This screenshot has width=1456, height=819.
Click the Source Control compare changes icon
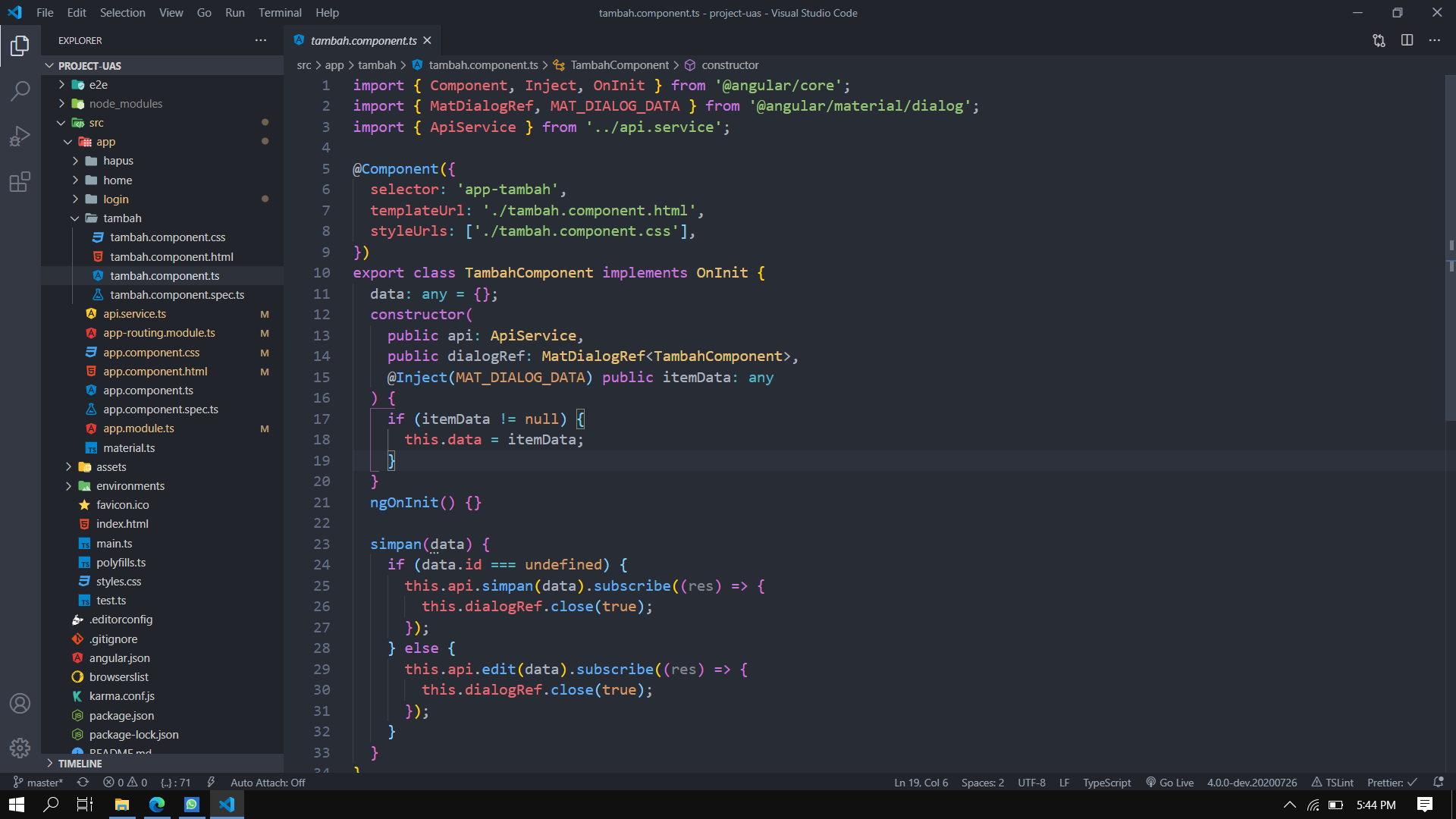(x=1379, y=40)
